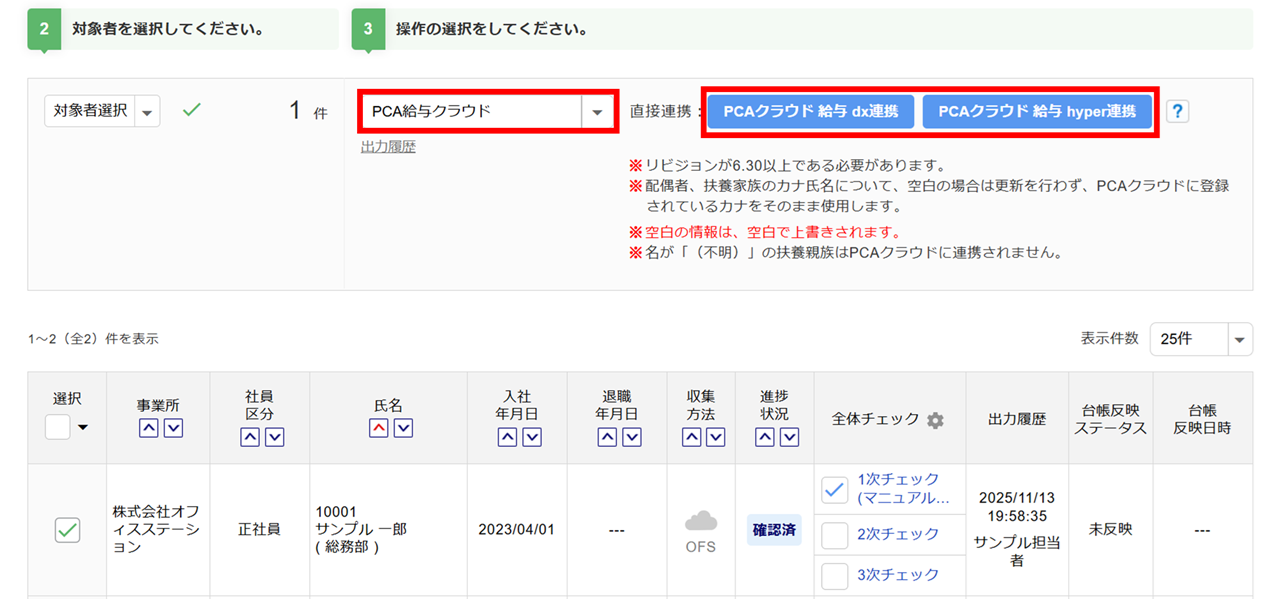The height and width of the screenshot is (599, 1280).
Task: Sort 進捗状況 column descending with down arrow
Action: tap(789, 437)
